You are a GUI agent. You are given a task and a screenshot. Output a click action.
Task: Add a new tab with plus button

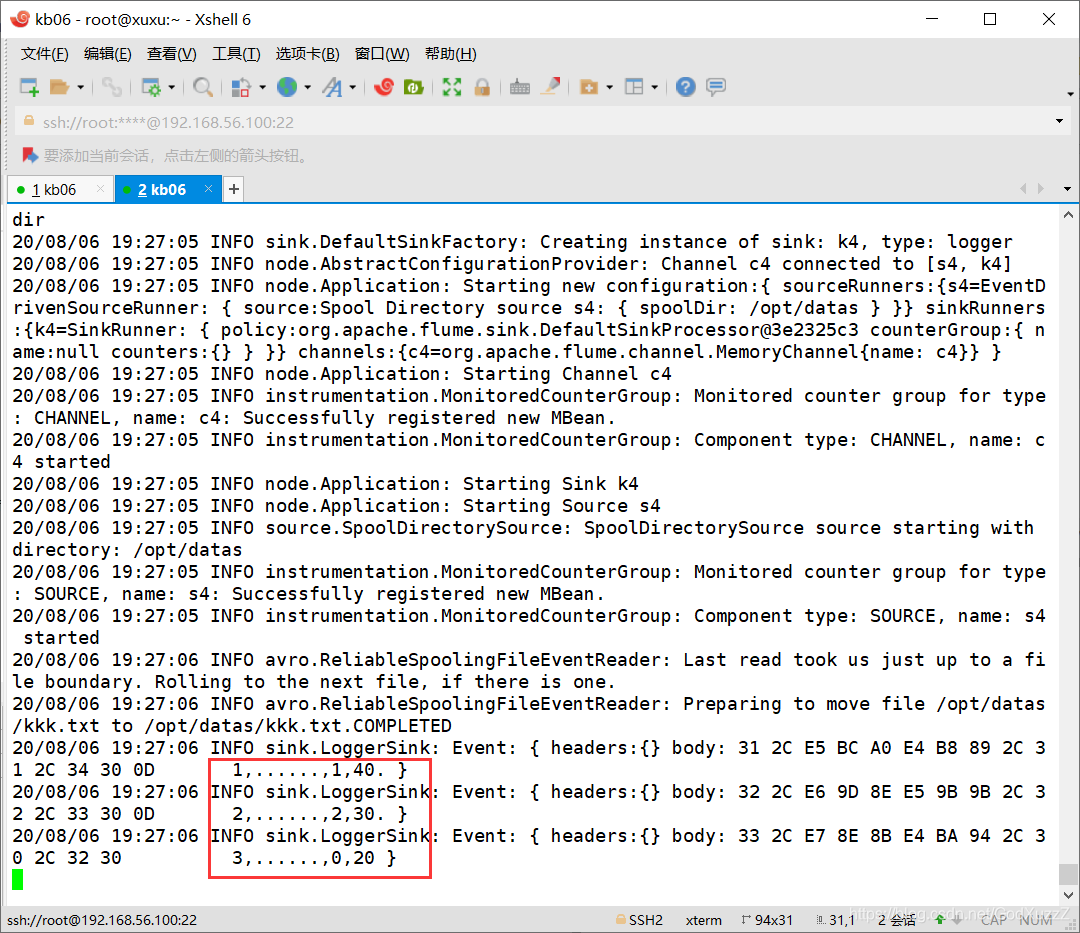(x=234, y=189)
